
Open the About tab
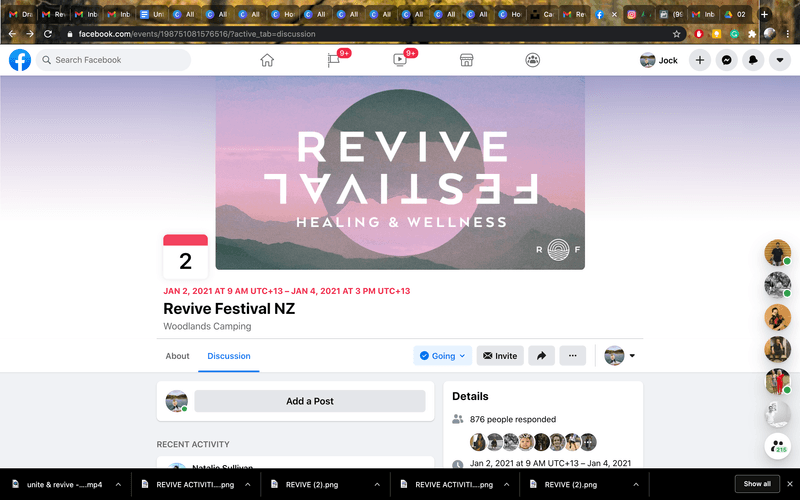pos(177,356)
